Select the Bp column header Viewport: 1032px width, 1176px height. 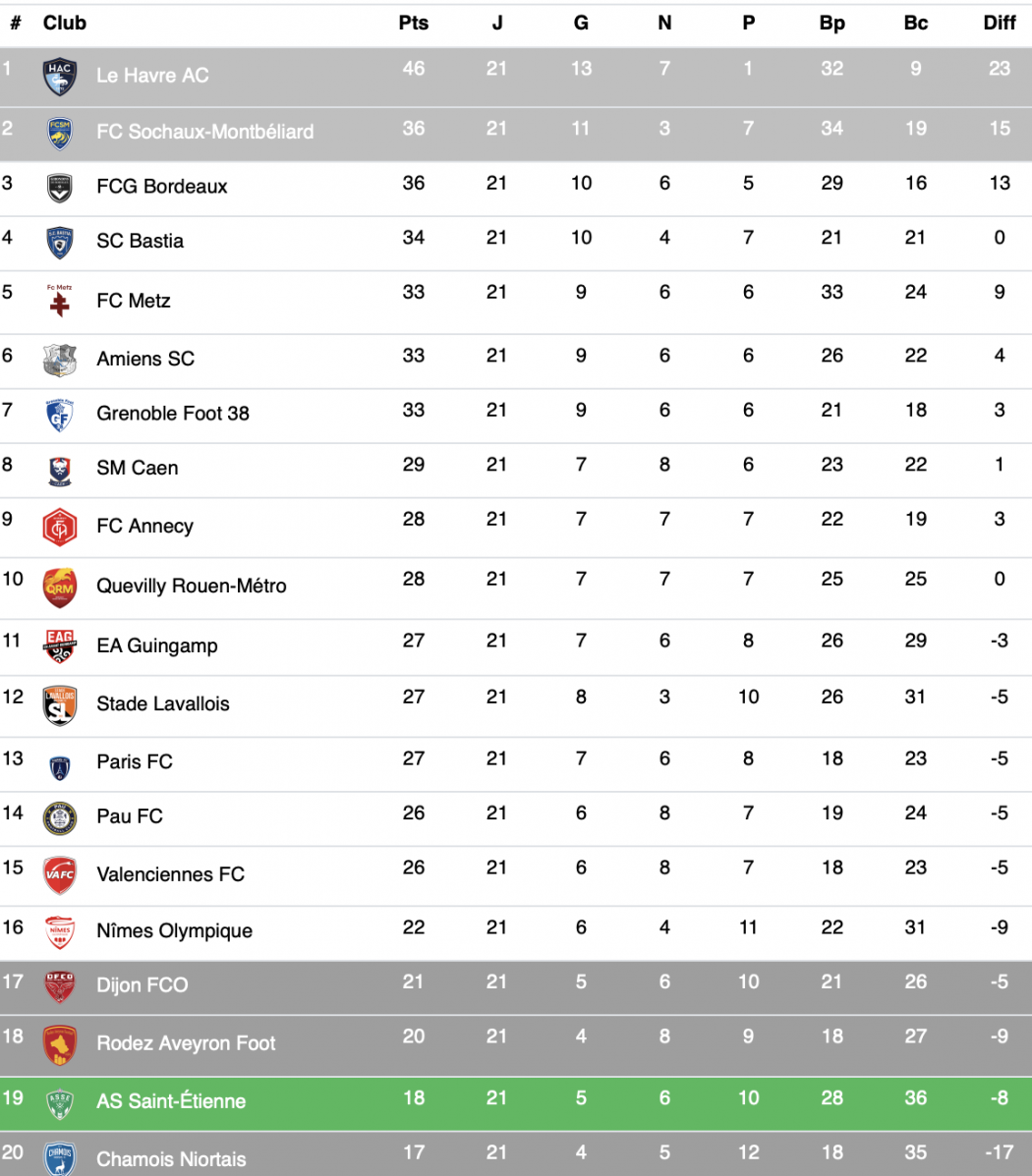(x=831, y=24)
